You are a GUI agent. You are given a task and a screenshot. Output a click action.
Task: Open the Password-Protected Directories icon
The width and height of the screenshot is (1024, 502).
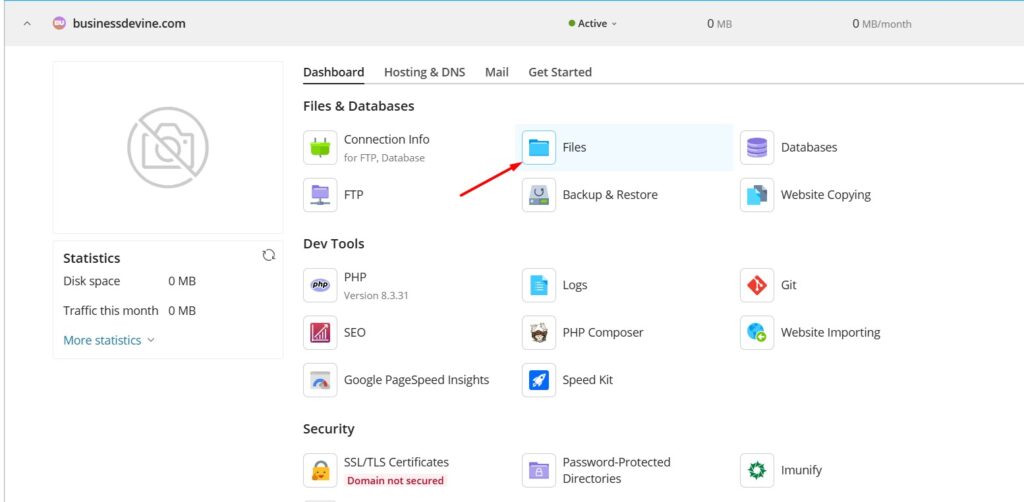pos(539,470)
